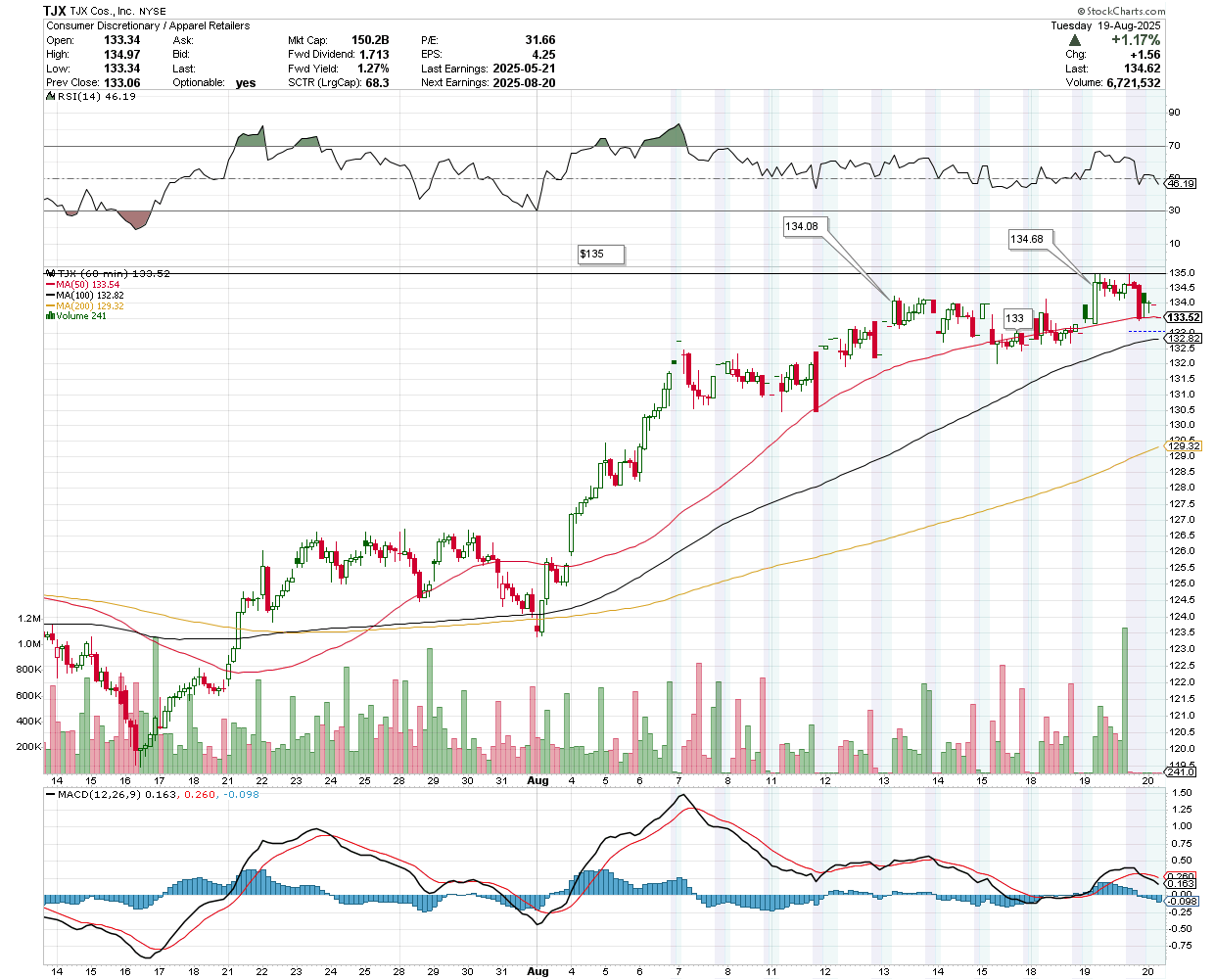
Task: Click the green up-arrow beside +1.17%
Action: click(1075, 40)
